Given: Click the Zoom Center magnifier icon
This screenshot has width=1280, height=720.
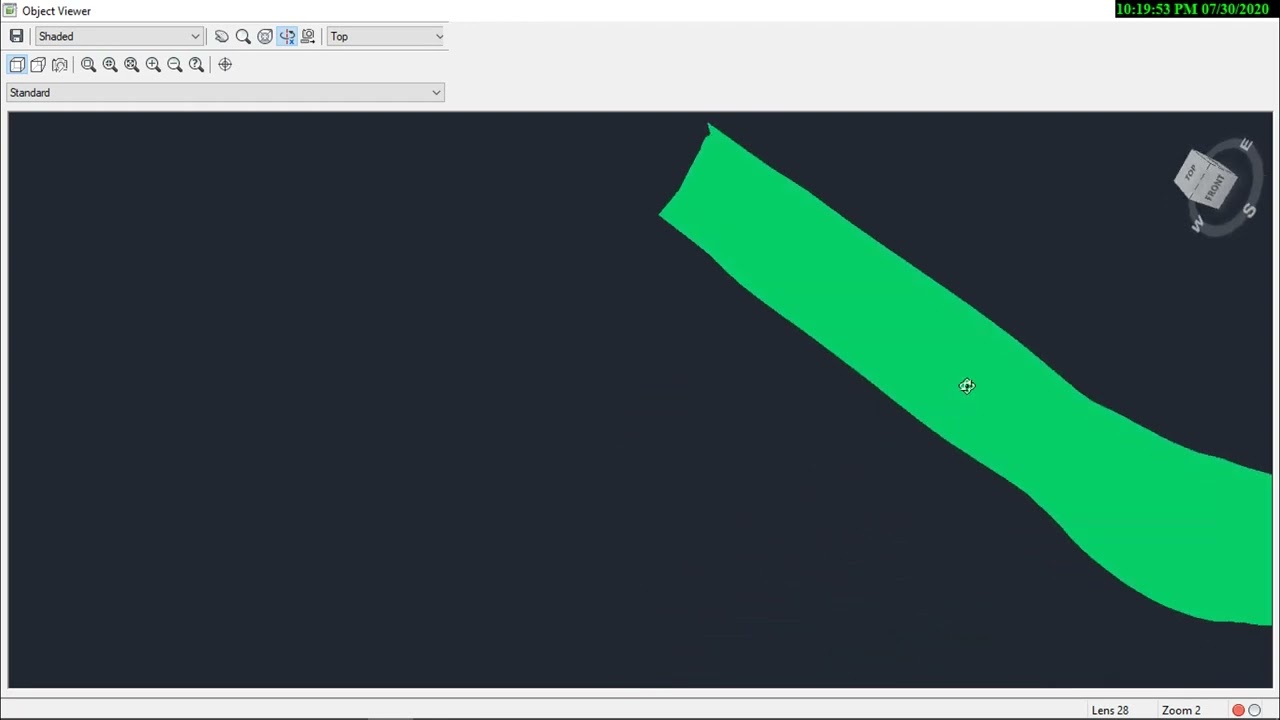Looking at the screenshot, I should point(110,64).
